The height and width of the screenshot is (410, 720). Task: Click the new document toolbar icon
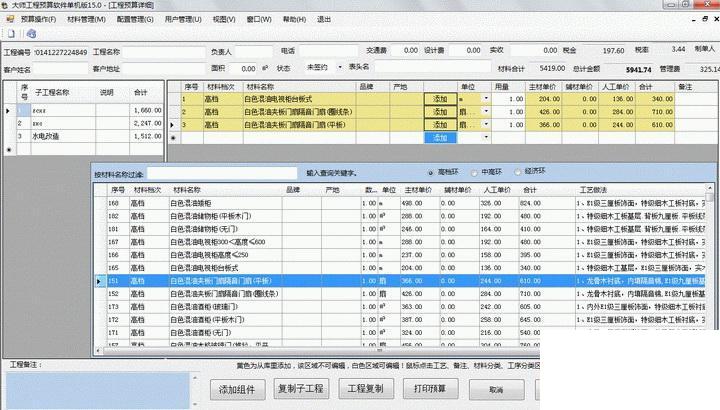point(11,34)
